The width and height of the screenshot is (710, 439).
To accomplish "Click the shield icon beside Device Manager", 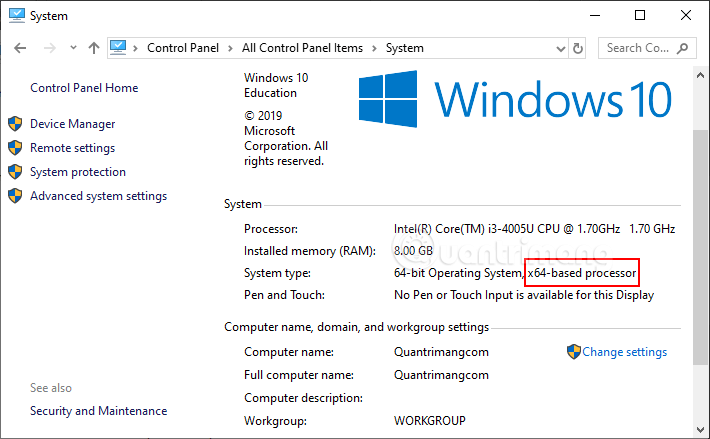I will click(15, 124).
